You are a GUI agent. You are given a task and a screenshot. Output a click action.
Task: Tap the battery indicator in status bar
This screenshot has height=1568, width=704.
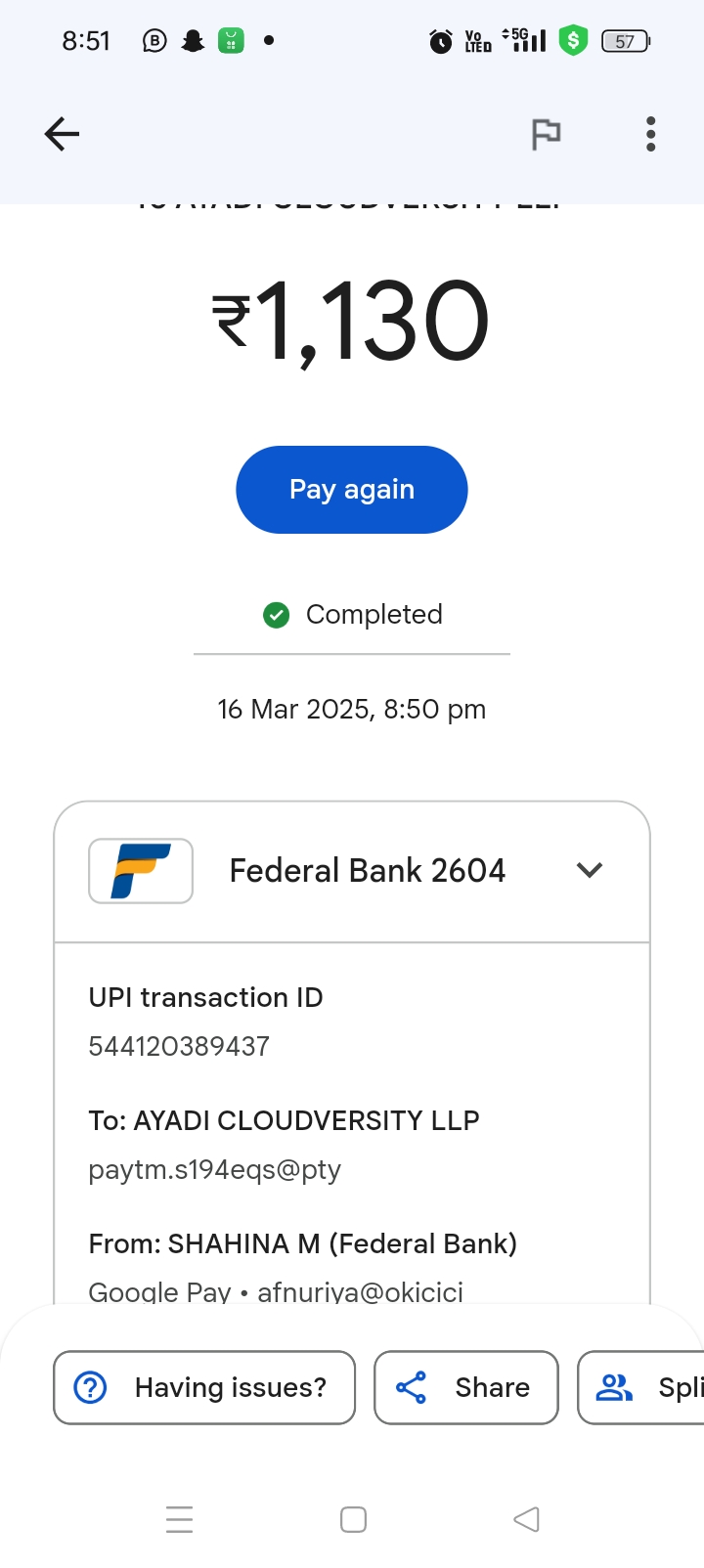pyautogui.click(x=626, y=41)
